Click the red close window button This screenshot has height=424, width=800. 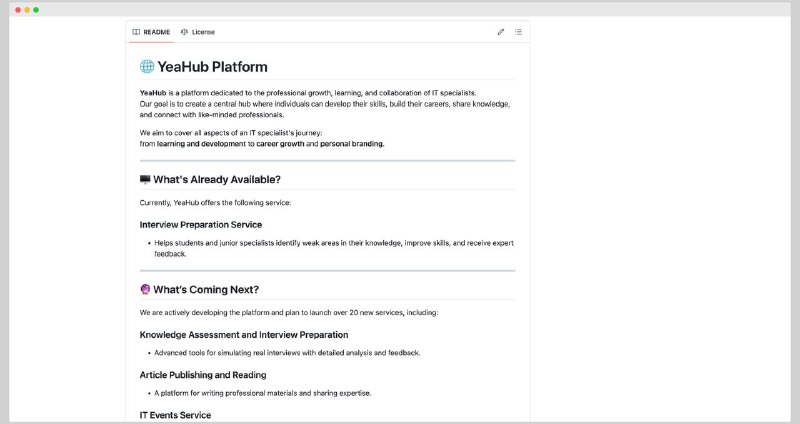pos(18,10)
